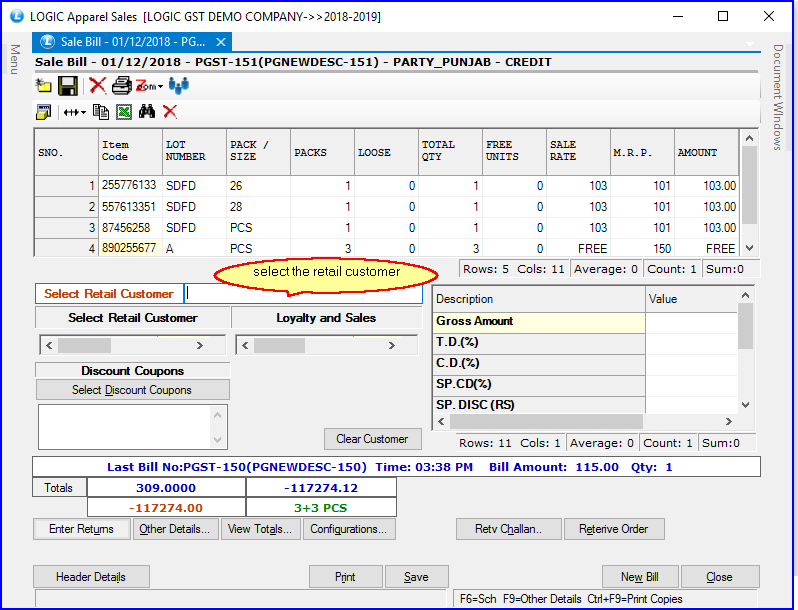The image size is (798, 610).
Task: Click the LOGIC app logo in title bar
Action: pyautogui.click(x=17, y=16)
